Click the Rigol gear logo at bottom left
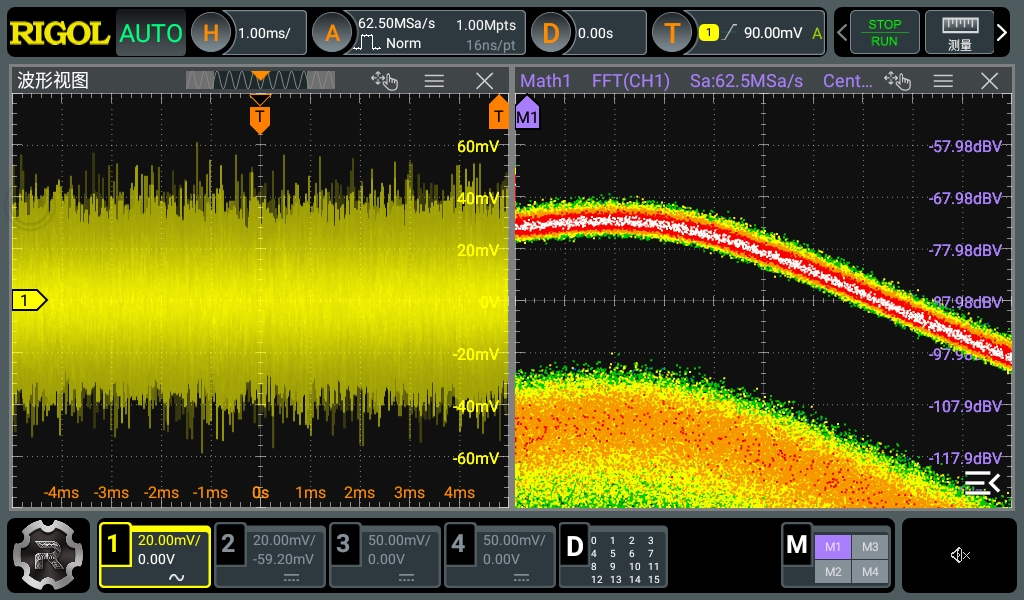The width and height of the screenshot is (1024, 600). [47, 555]
